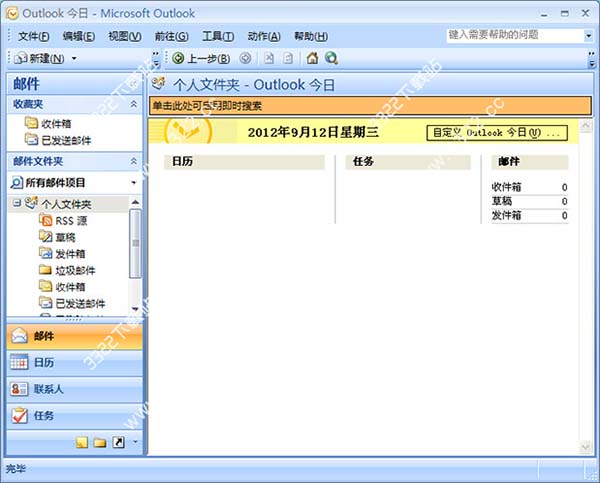600x483 pixels.
Task: Click the Calendar grid icon
Action: click(x=19, y=362)
